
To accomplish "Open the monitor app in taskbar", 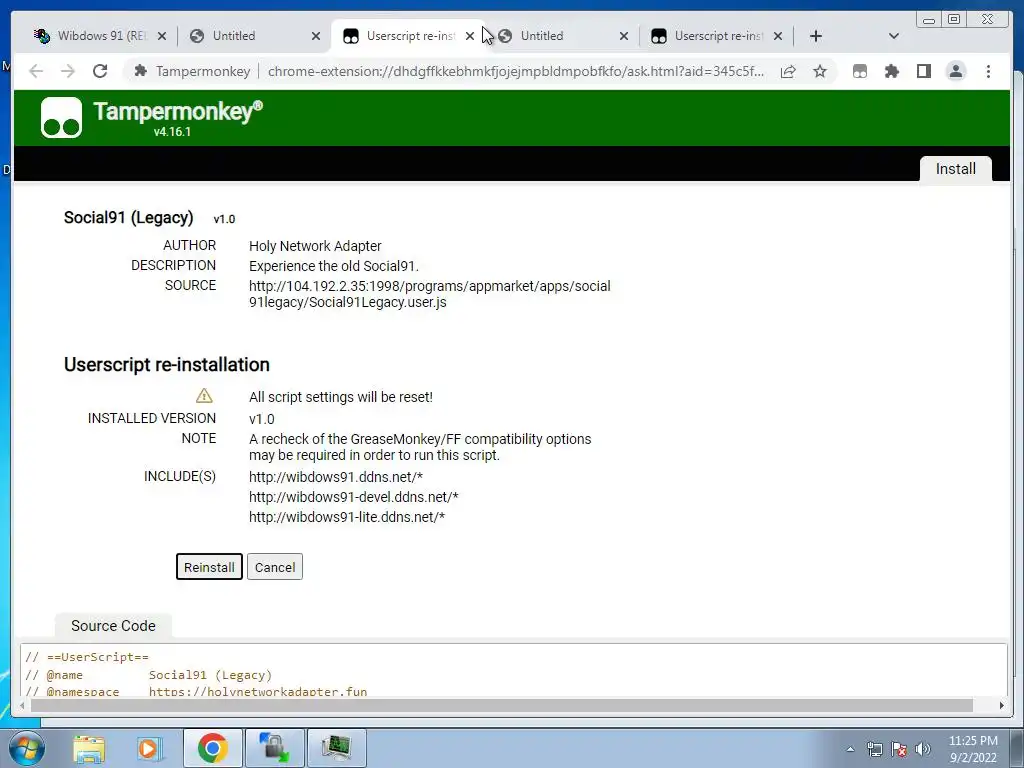I will click(336, 748).
